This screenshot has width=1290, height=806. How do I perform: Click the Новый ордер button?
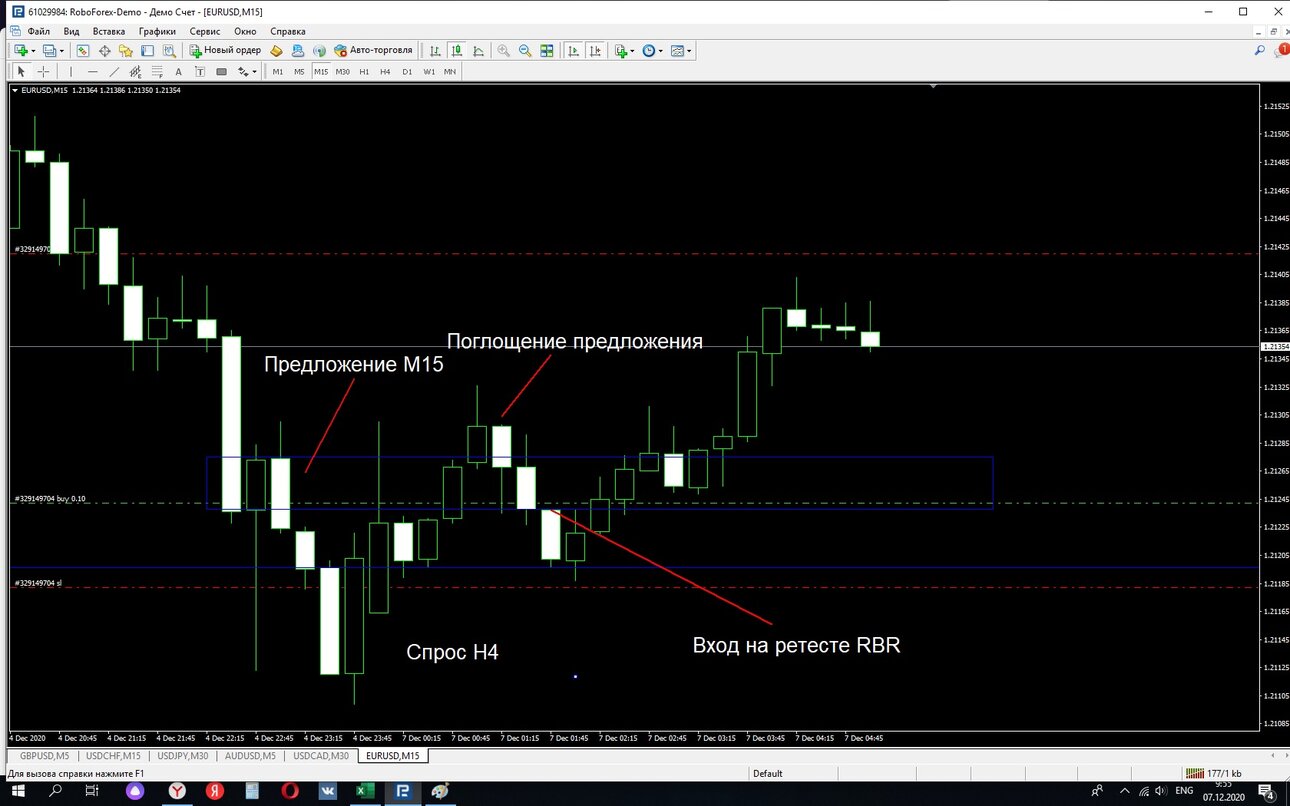[225, 50]
